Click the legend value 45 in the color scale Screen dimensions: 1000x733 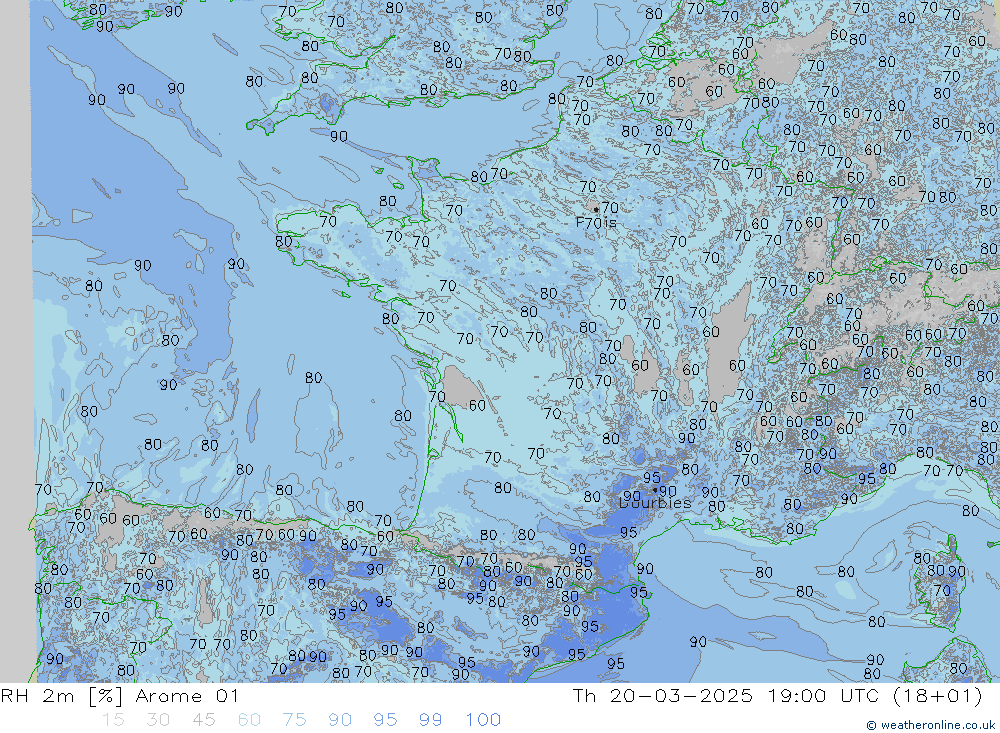[x=203, y=720]
